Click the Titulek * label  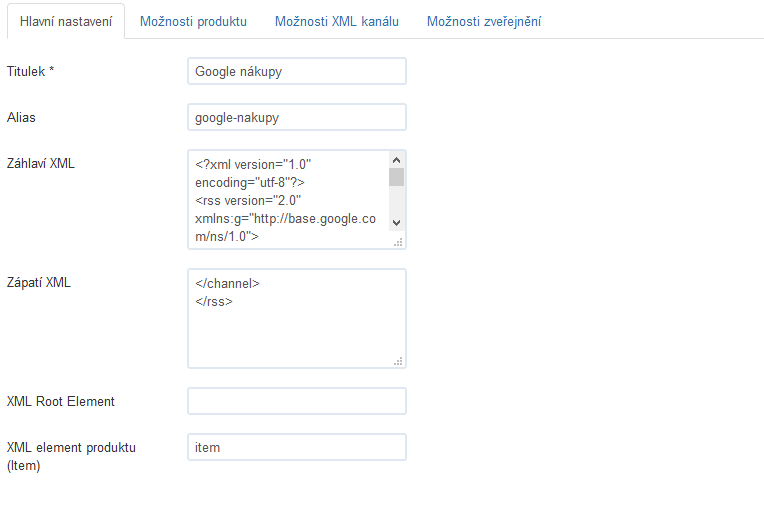tap(30, 72)
